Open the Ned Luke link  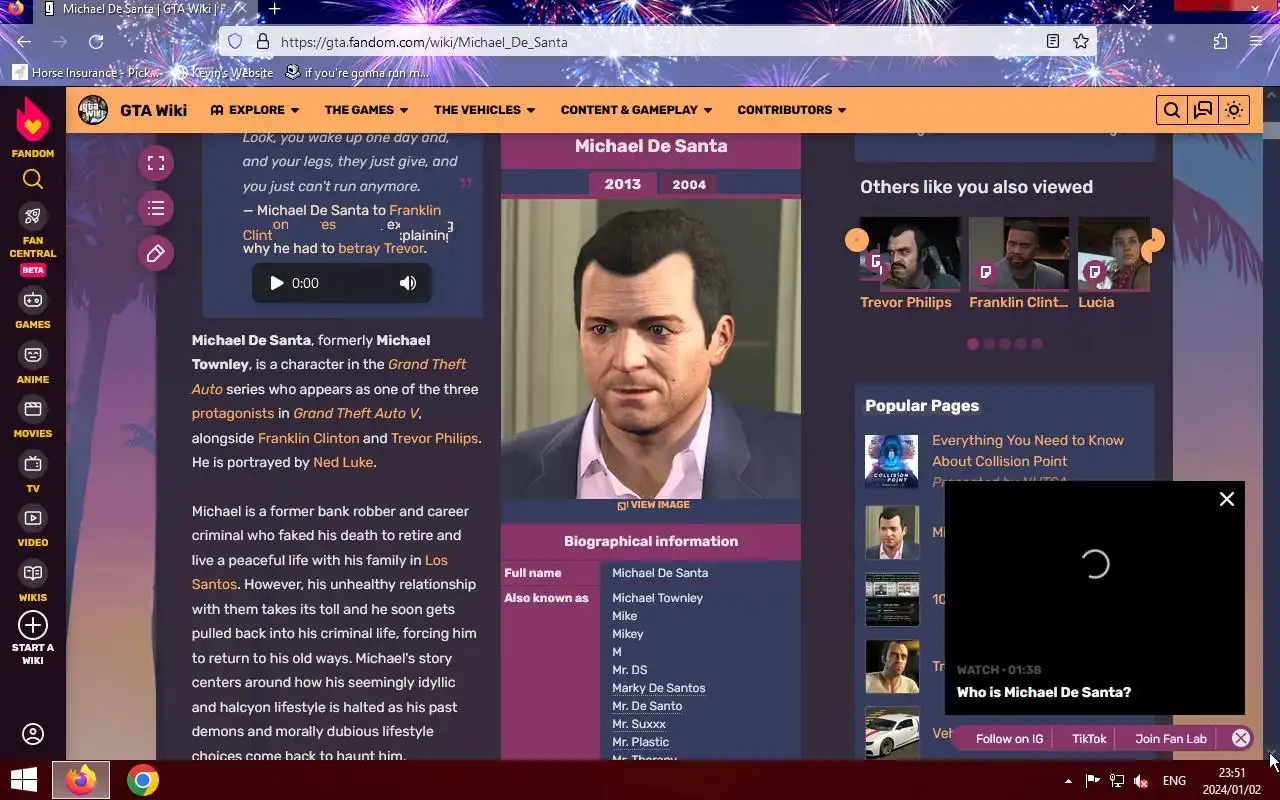(343, 462)
